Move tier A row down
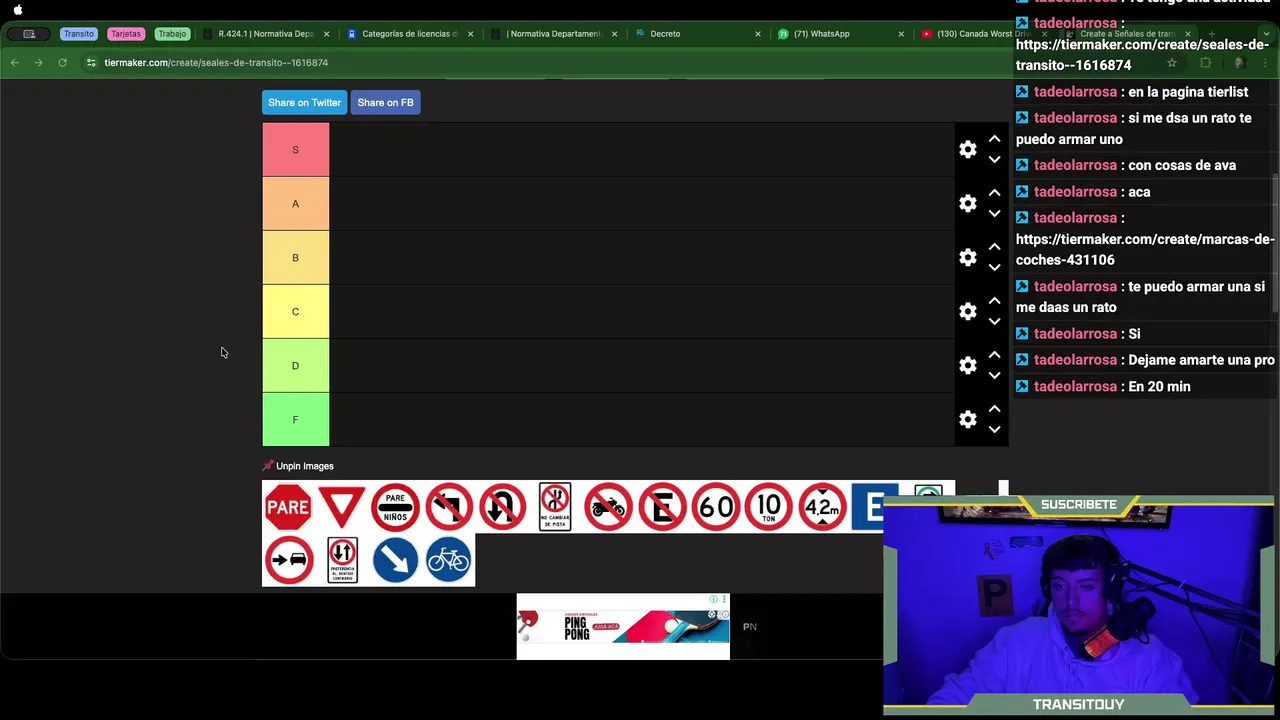 (994, 214)
